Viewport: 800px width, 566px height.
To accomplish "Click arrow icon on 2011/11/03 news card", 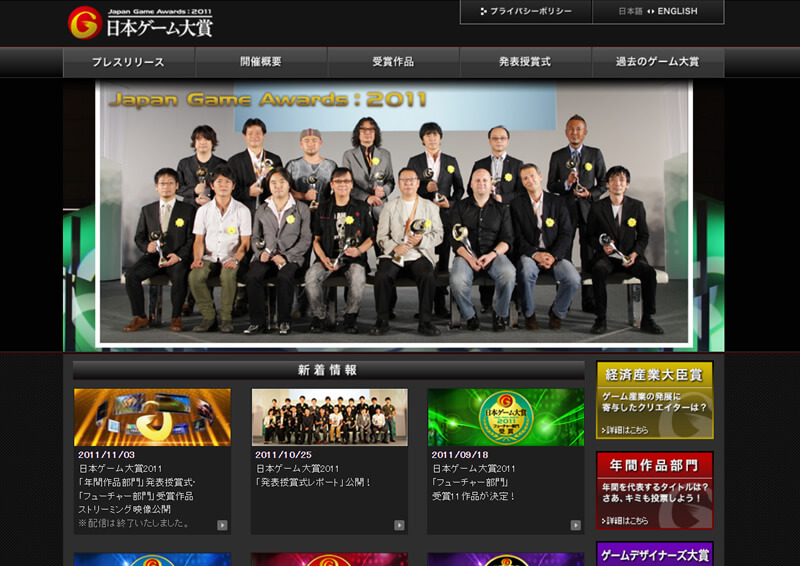I will 222,525.
